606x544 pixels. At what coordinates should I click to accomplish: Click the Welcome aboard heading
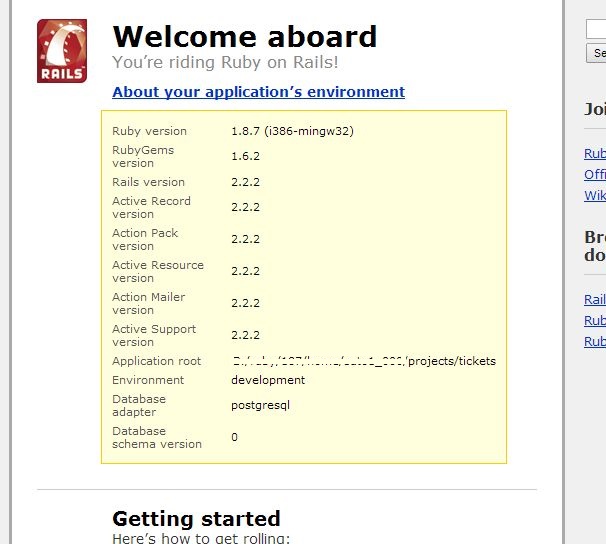[245, 36]
